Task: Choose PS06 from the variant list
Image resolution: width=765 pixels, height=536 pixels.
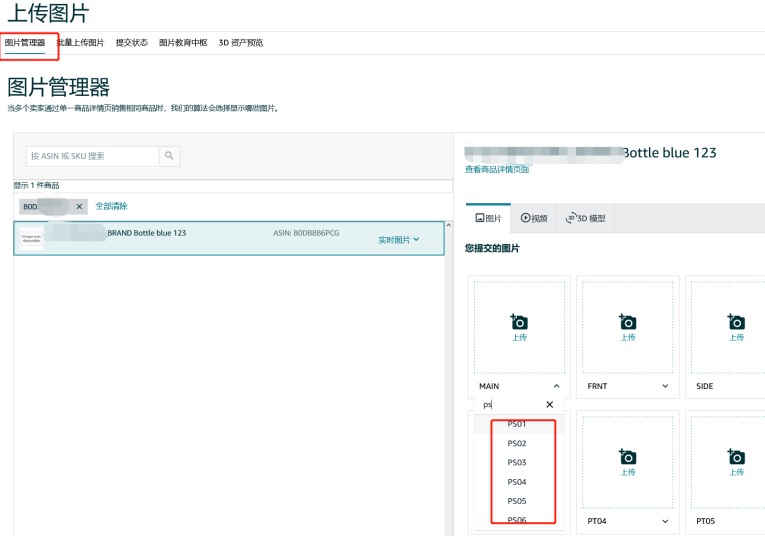Action: coord(519,520)
